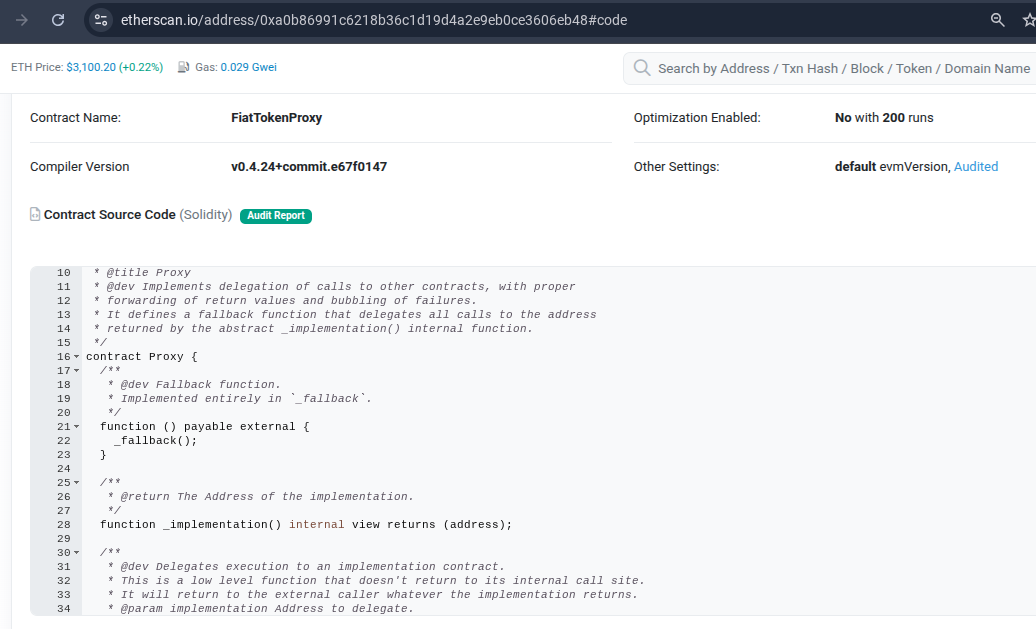Open the Audit Report badge
Screen dimensions: 1036x629
(276, 215)
